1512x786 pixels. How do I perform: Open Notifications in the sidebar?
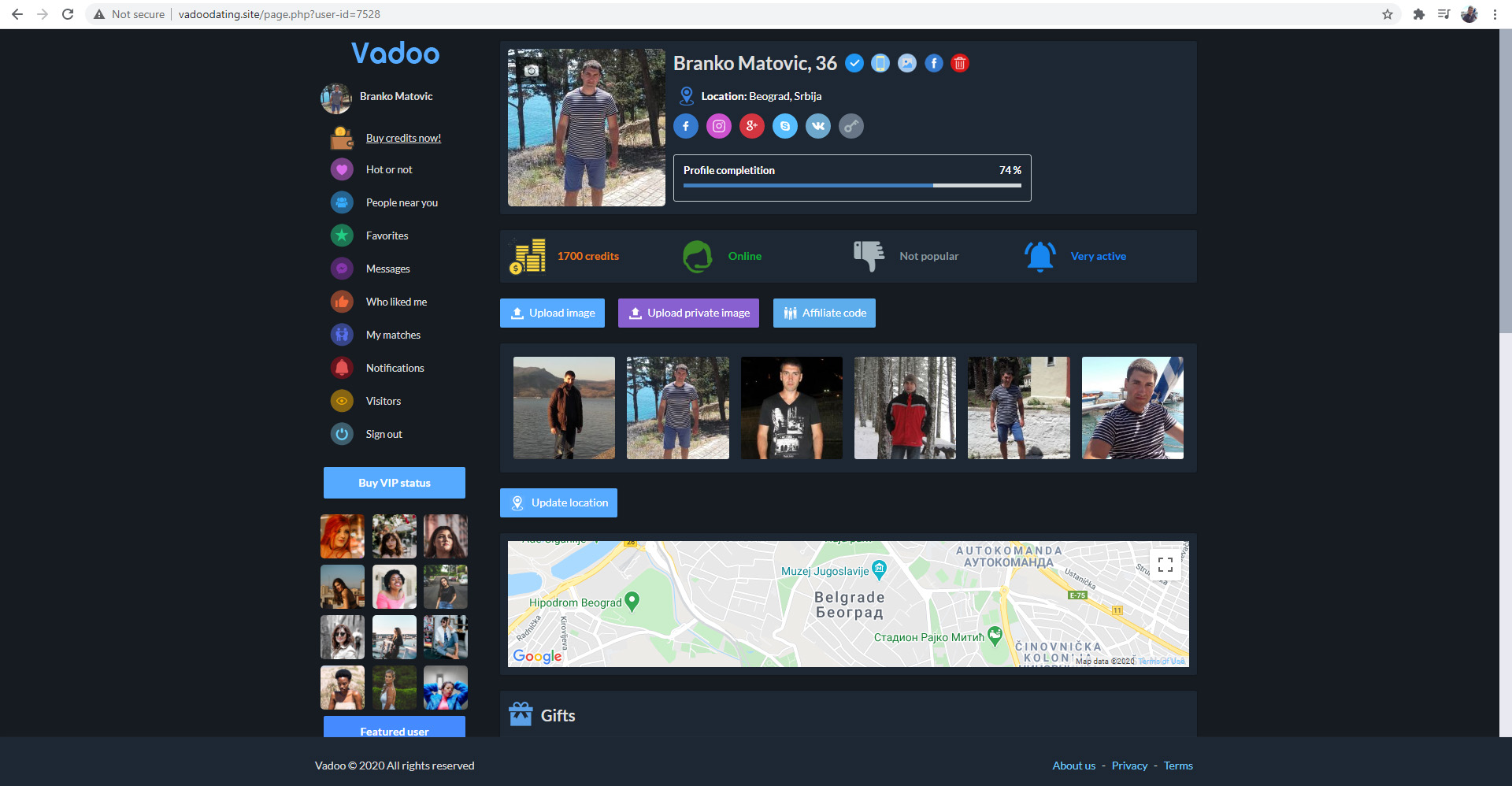coord(395,368)
